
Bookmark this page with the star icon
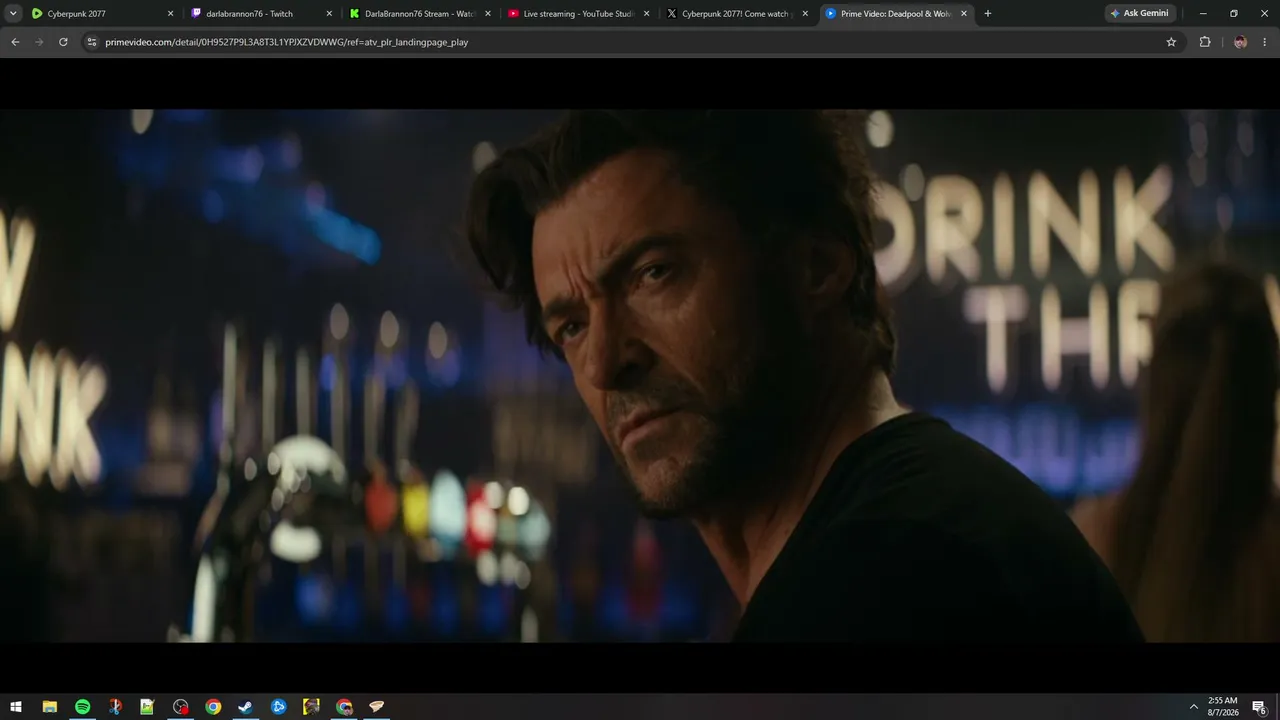[x=1171, y=42]
